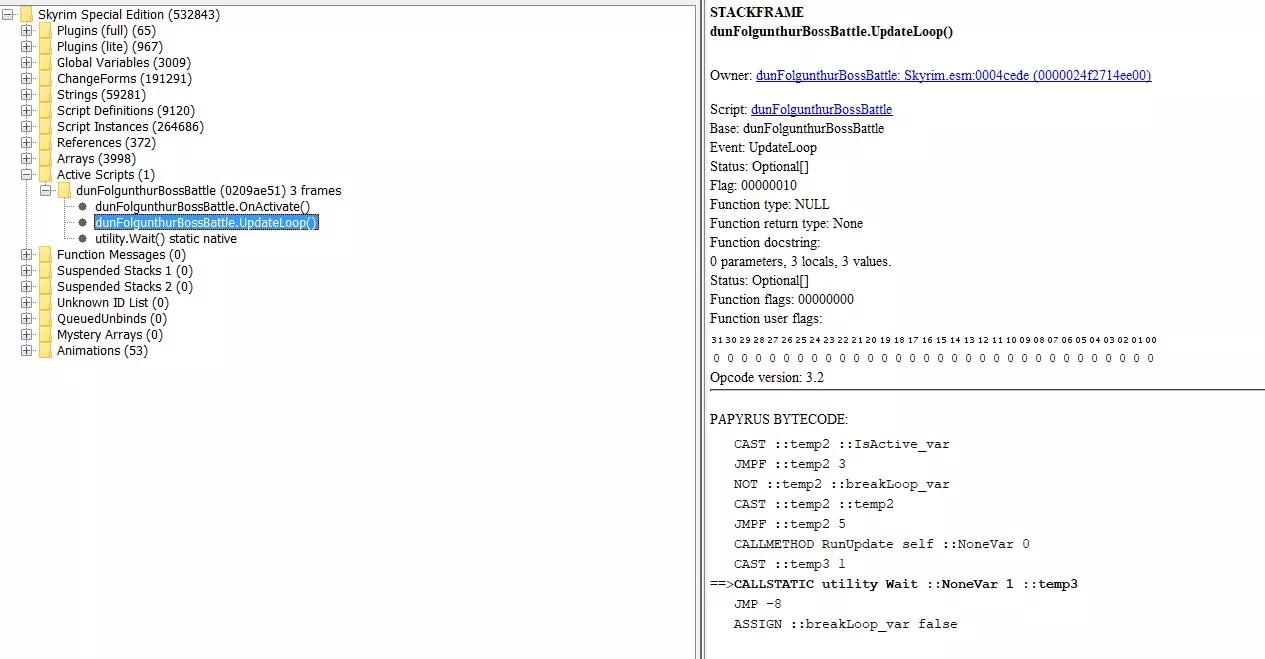Click the ChangeForms folder icon
The height and width of the screenshot is (659, 1265).
[45, 79]
